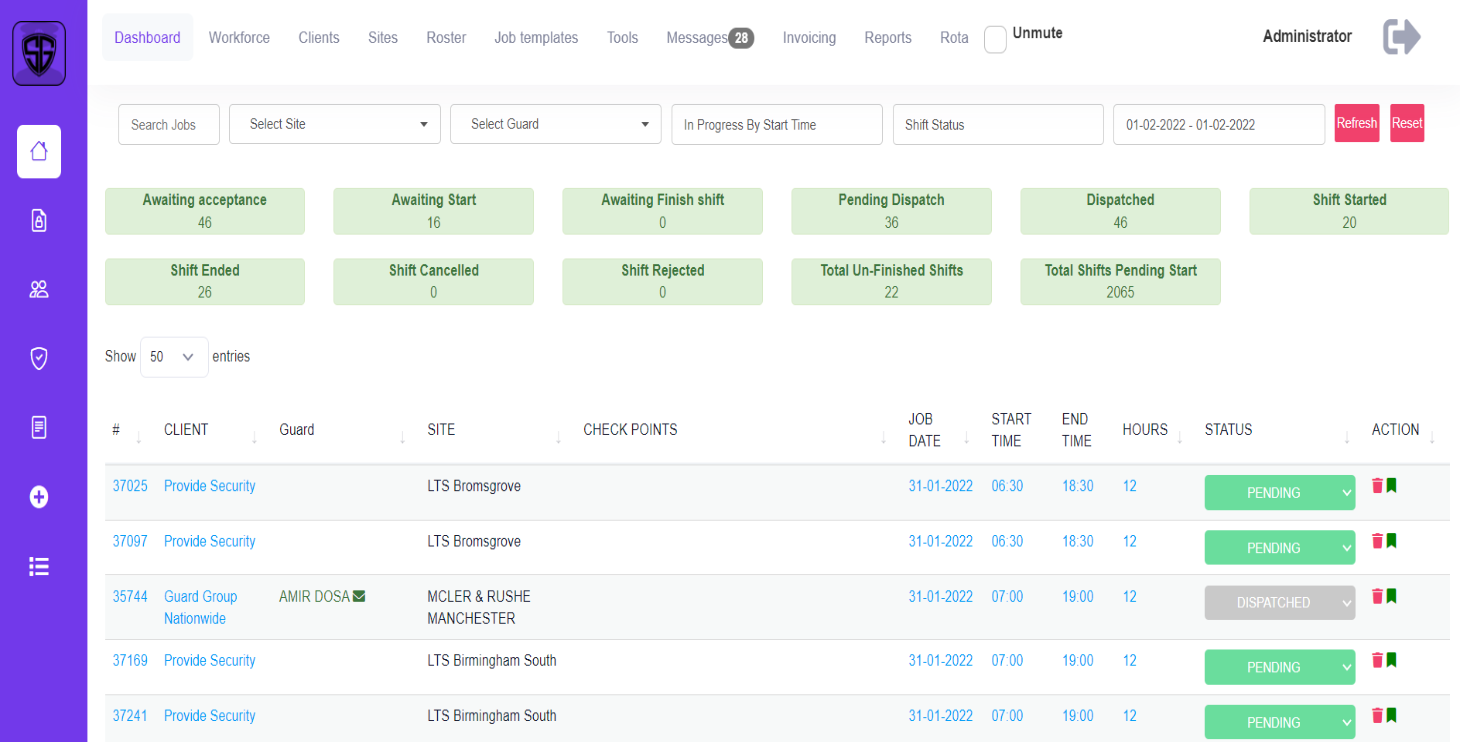Image resolution: width=1460 pixels, height=742 pixels.
Task: Click the plus circle sidebar icon
Action: (x=39, y=497)
